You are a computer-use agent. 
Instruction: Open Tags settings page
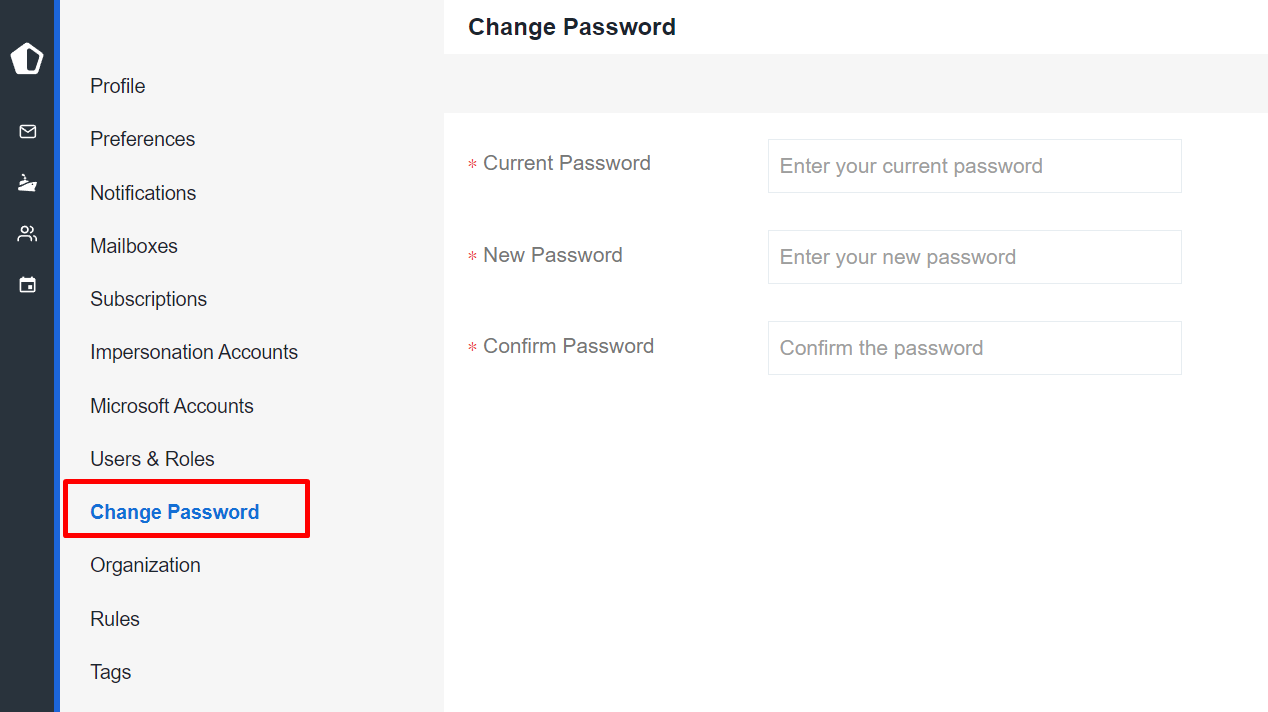tap(111, 672)
